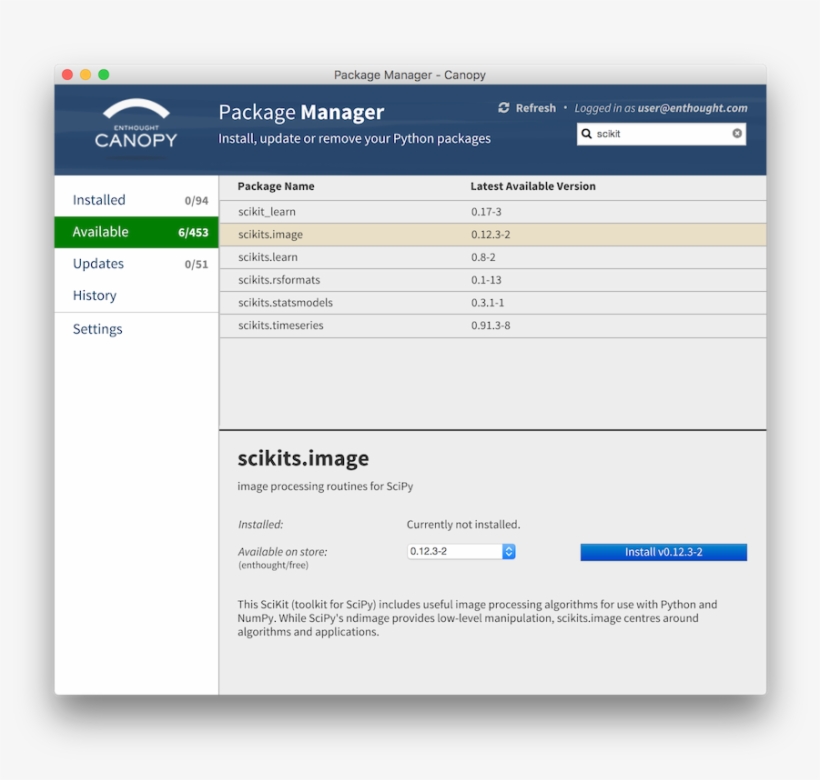Screen dimensions: 820x780
Task: Click the 0/51 updates count
Action: (196, 265)
